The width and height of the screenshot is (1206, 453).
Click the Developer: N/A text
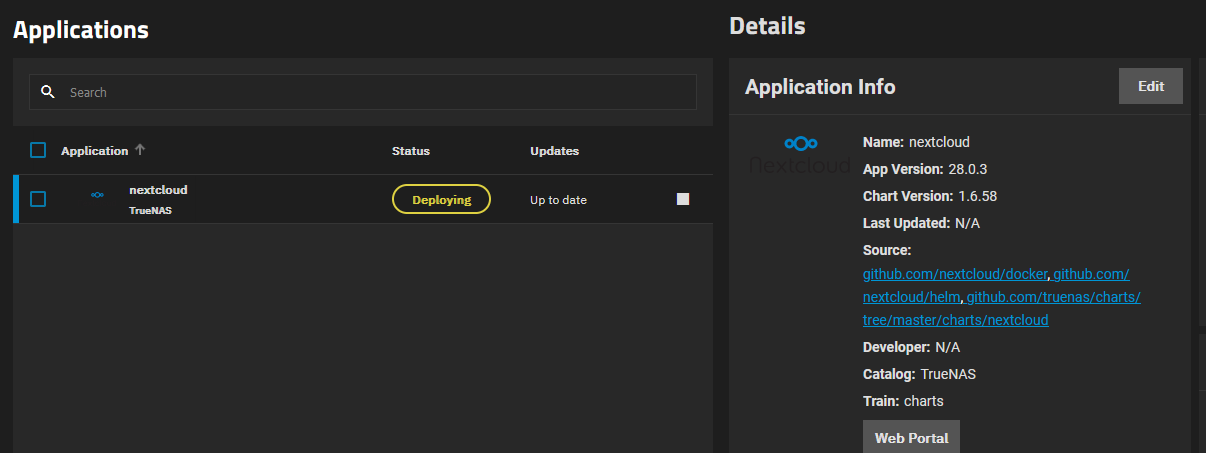911,347
